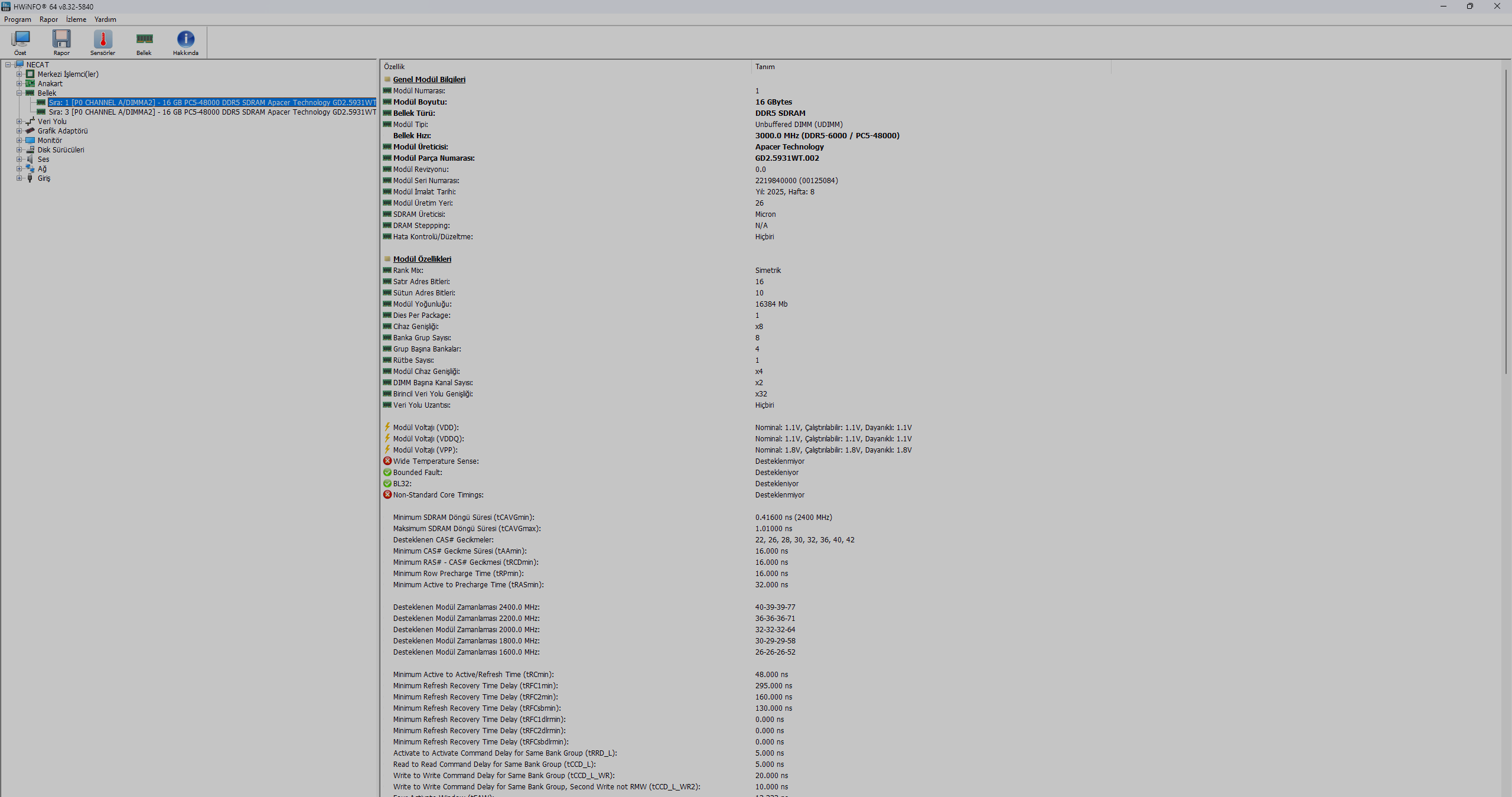
Task: Click the Merkezi İşlemci(ler) CPU icon
Action: coord(30,74)
